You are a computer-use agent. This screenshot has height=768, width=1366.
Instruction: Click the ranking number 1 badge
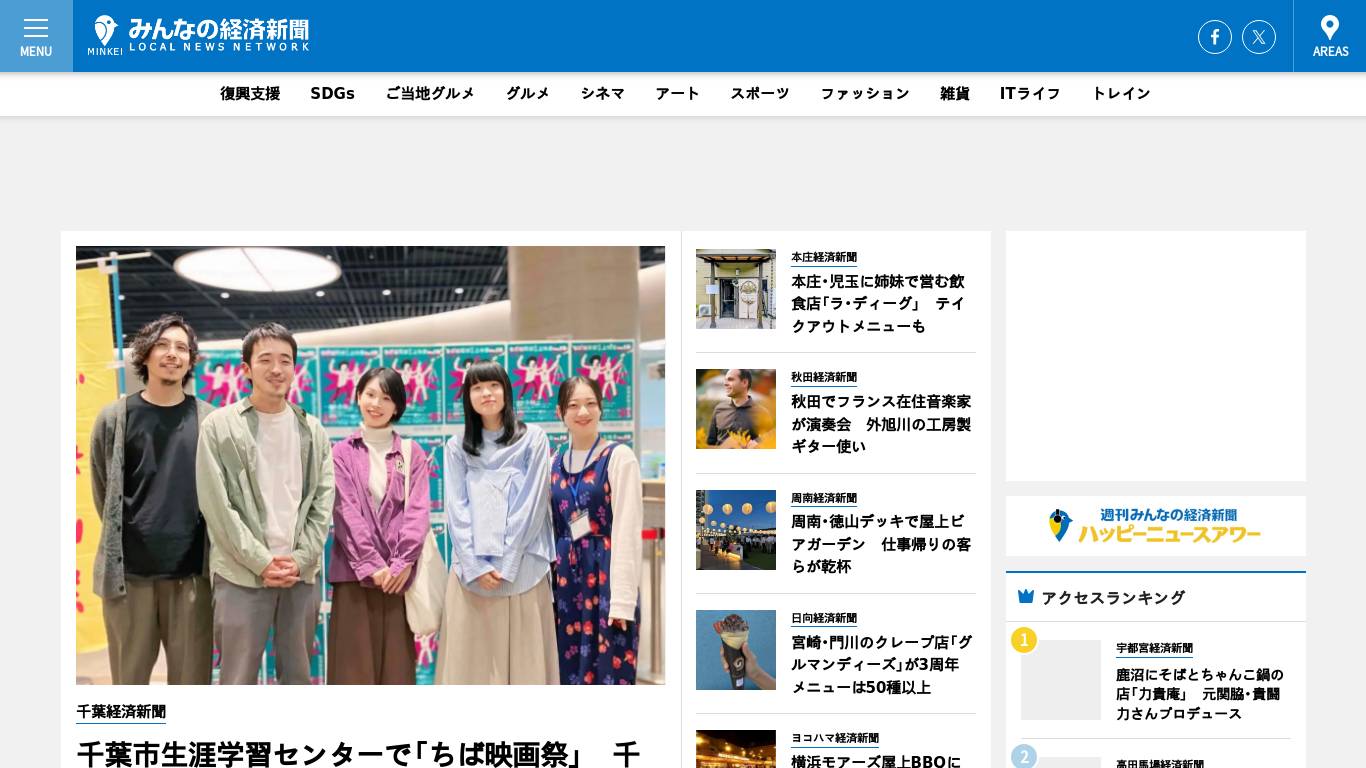(x=1024, y=640)
